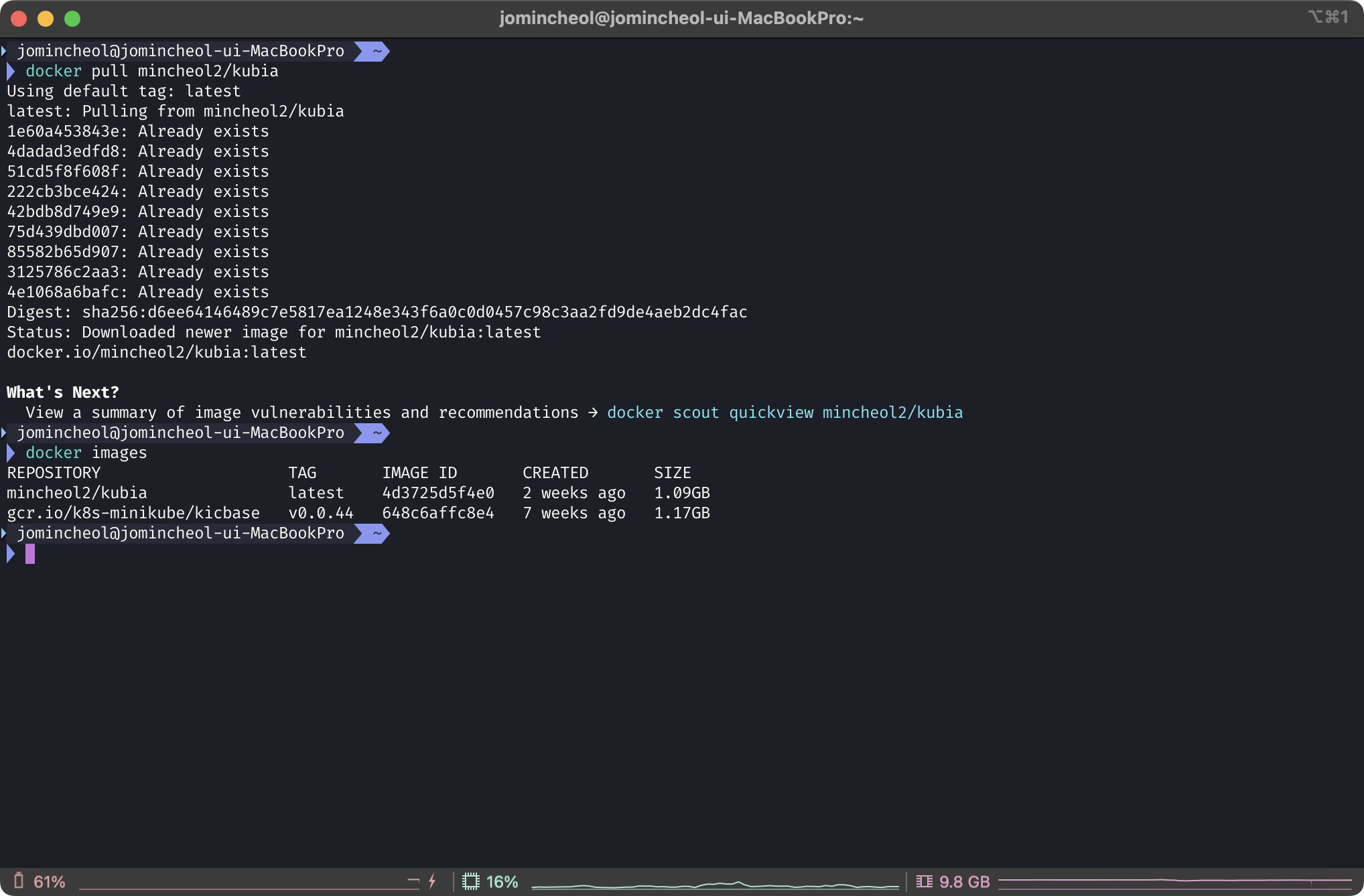Click the CPU chip icon
This screenshot has height=896, width=1364.
[471, 881]
